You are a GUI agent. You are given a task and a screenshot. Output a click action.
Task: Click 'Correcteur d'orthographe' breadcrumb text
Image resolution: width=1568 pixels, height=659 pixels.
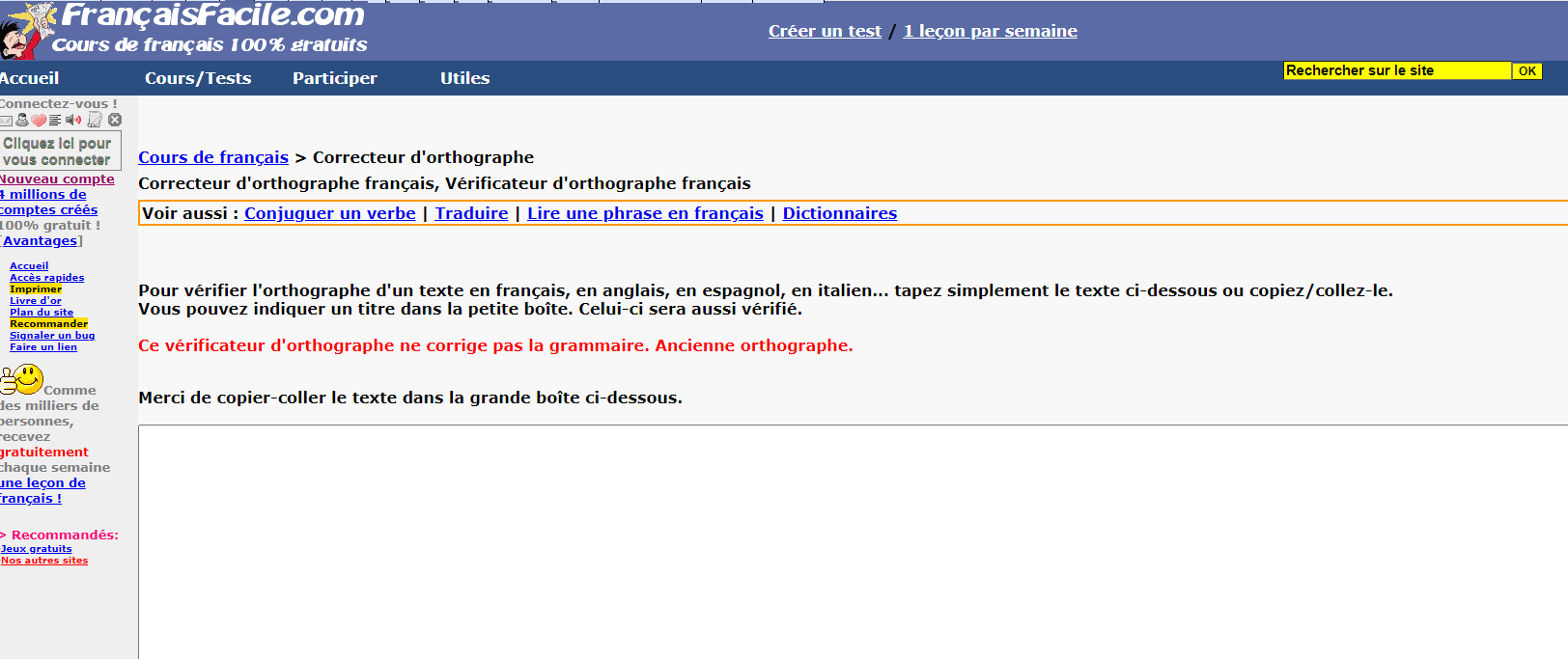click(423, 157)
